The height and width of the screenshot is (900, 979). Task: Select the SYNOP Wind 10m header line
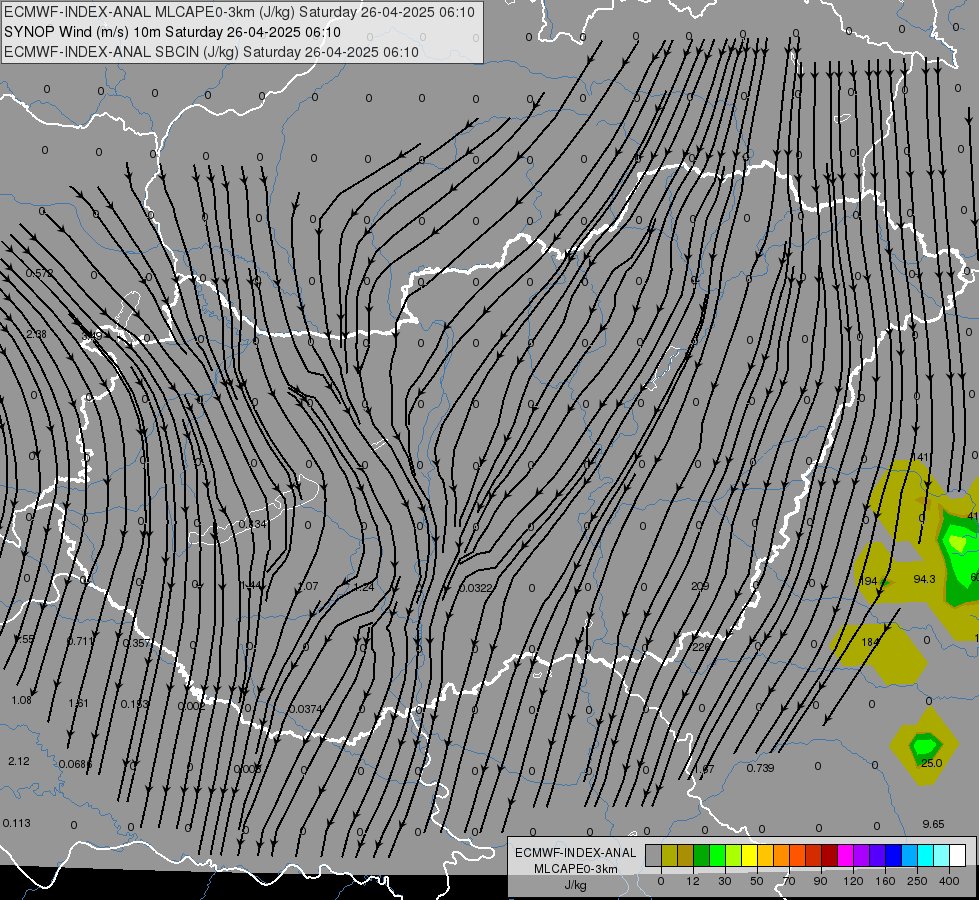point(172,32)
